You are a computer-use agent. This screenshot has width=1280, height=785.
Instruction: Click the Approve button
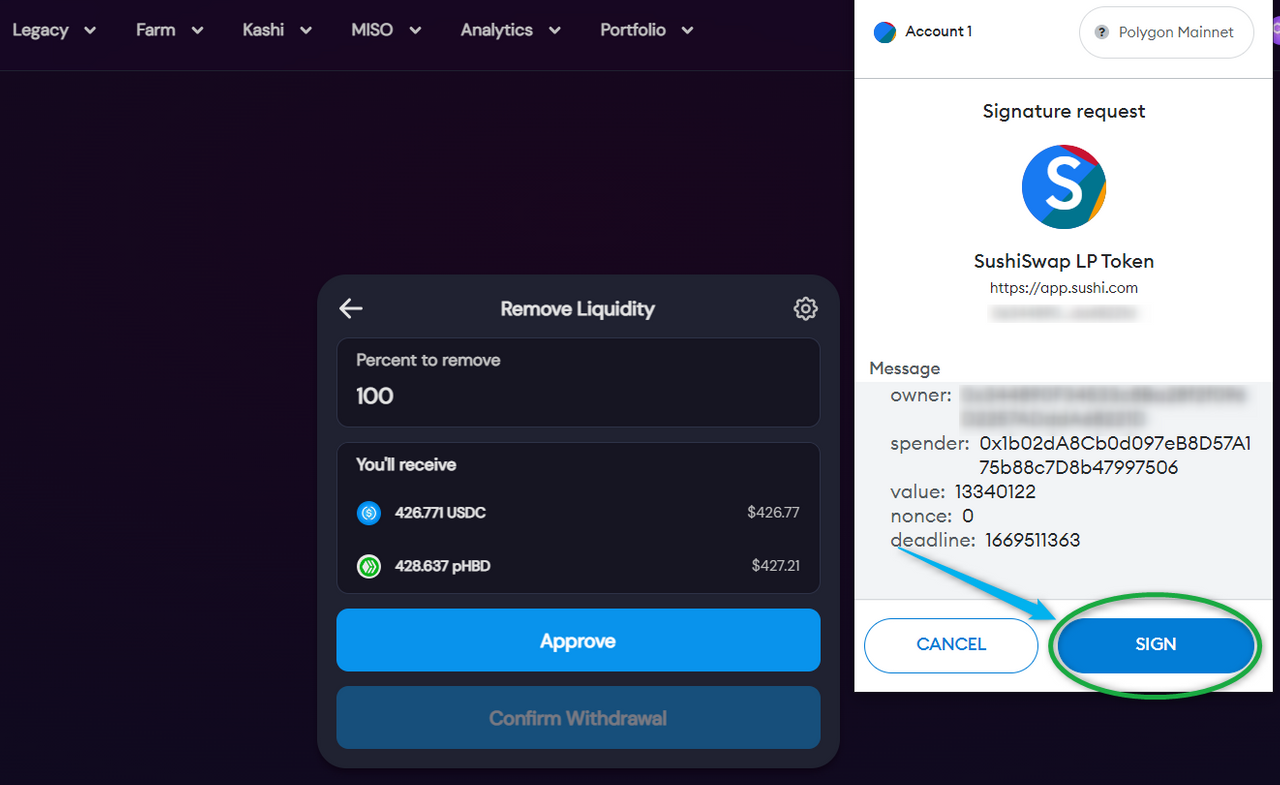pos(578,641)
